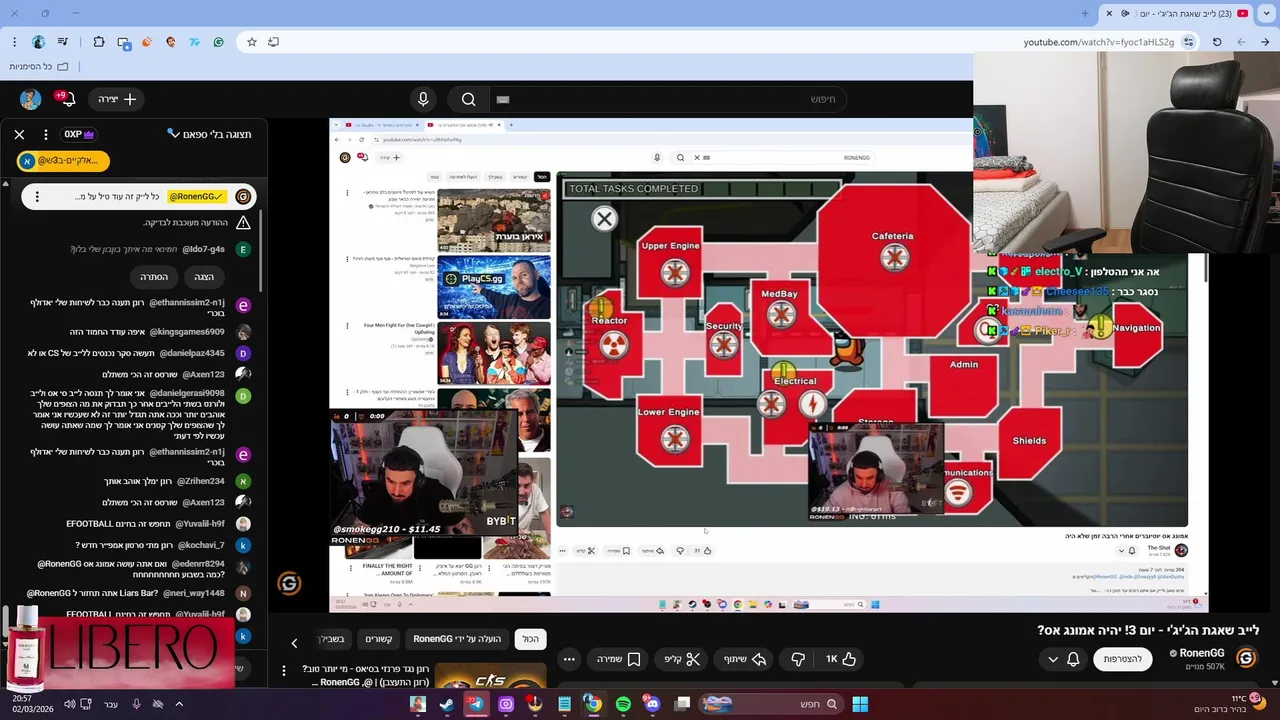Open the site information icon in address bar
Image resolution: width=1280 pixels, height=720 pixels.
1188,42
